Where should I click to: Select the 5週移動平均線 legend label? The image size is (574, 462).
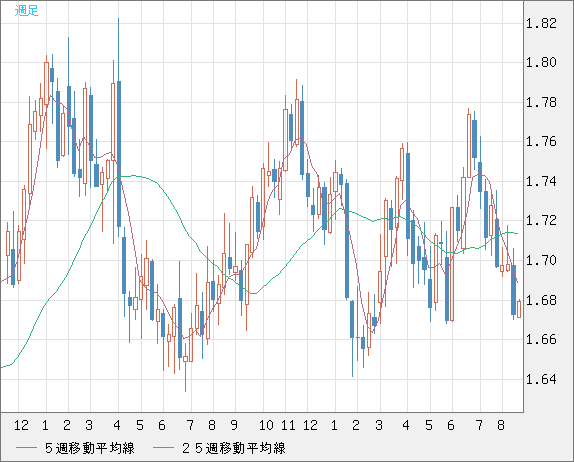point(90,448)
